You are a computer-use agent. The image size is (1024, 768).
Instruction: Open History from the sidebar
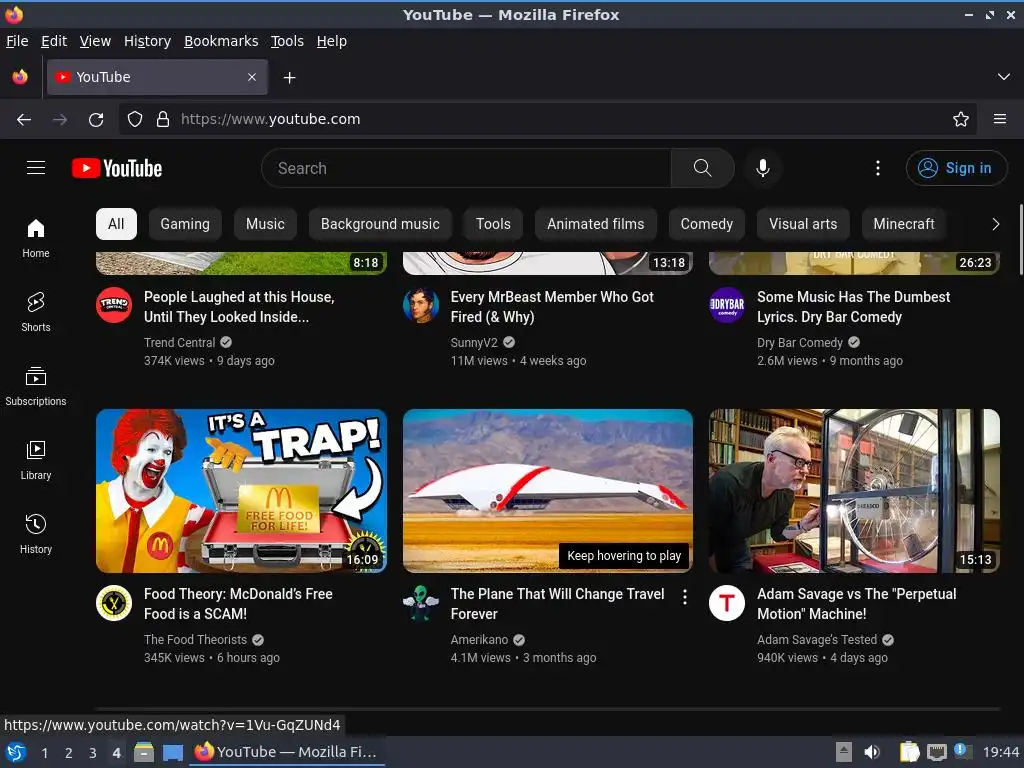36,534
